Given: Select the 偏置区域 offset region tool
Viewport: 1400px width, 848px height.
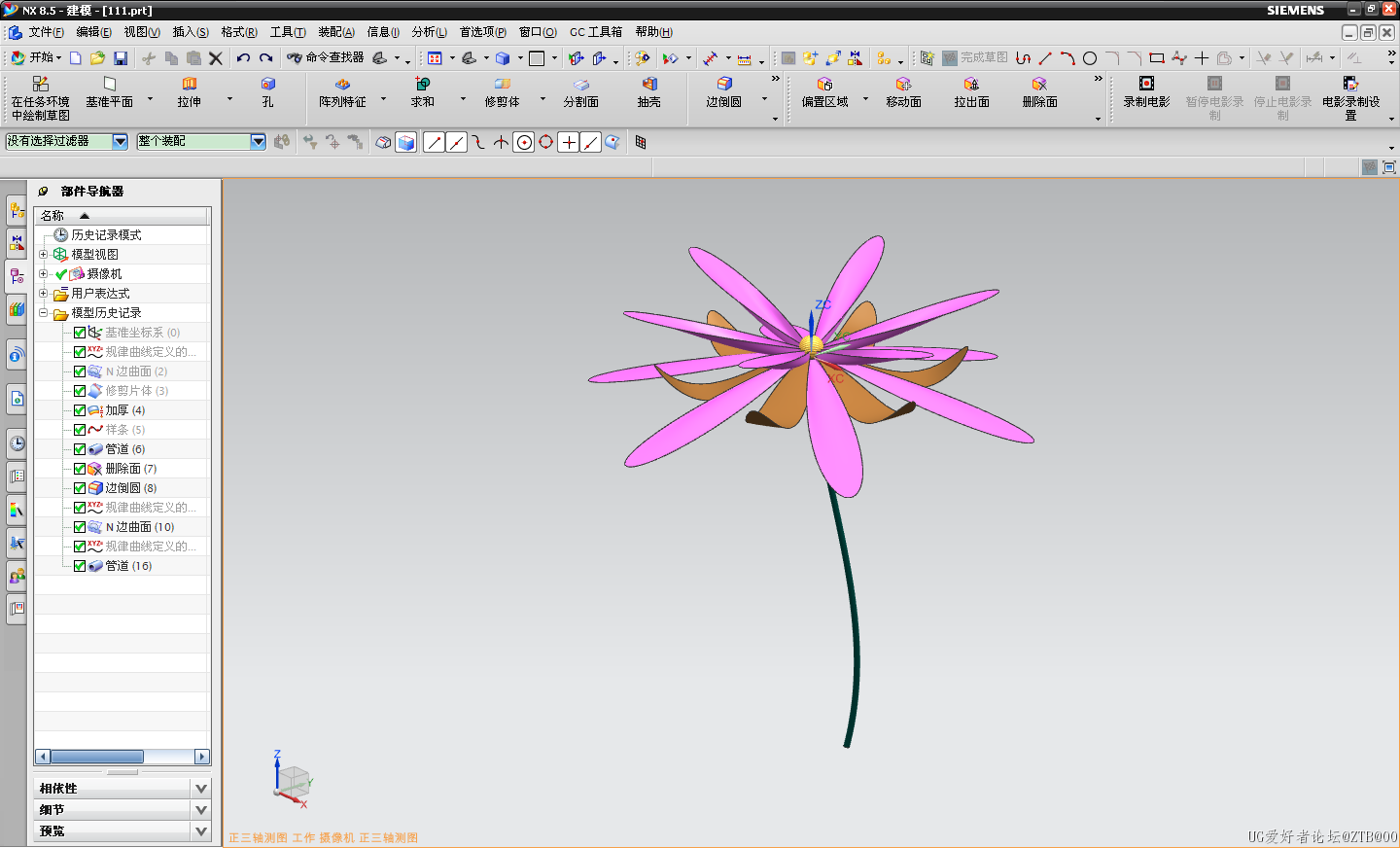Looking at the screenshot, I should pyautogui.click(x=824, y=93).
